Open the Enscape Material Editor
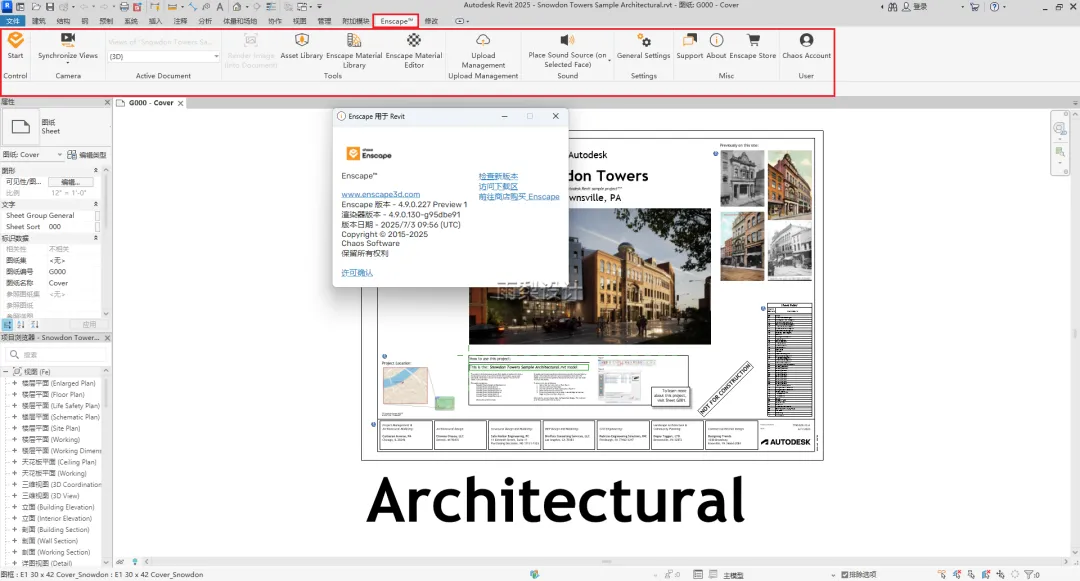The image size is (1080, 581). 414,50
